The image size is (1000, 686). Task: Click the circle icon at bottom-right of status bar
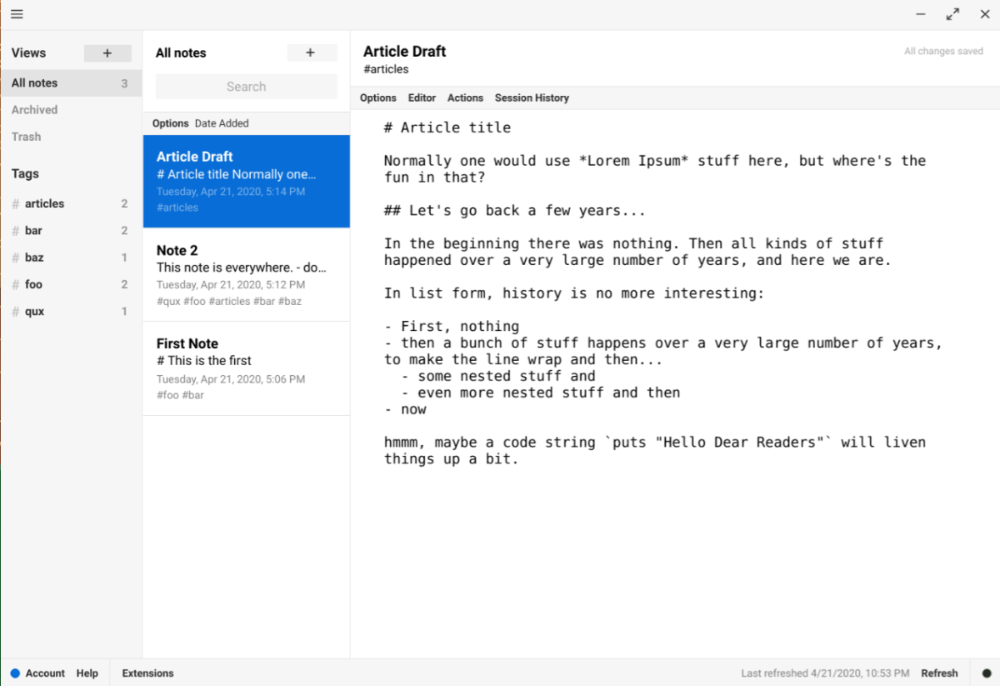(987, 673)
